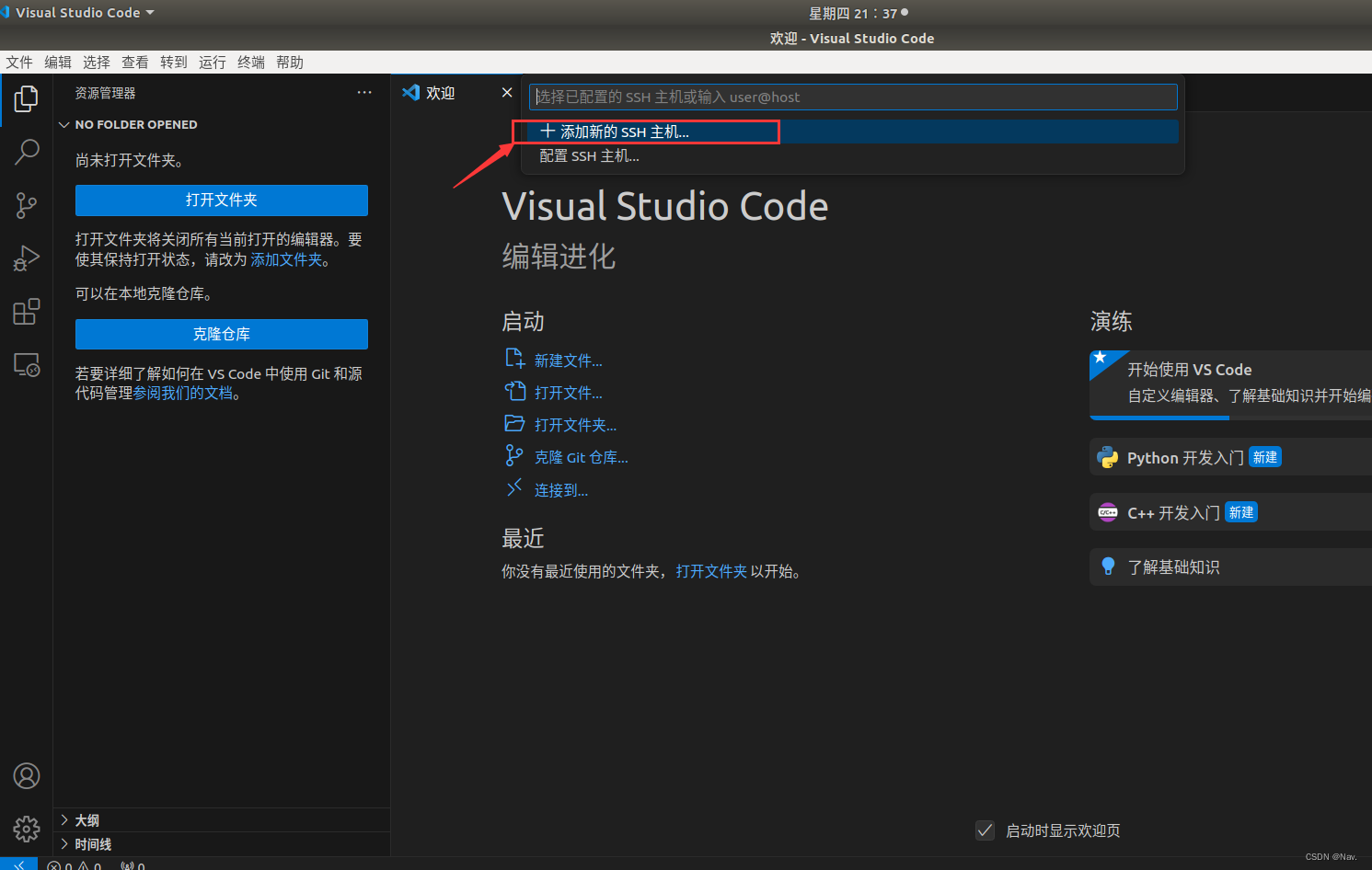Click the errors and warnings status indicator
This screenshot has width=1372, height=870.
click(75, 865)
